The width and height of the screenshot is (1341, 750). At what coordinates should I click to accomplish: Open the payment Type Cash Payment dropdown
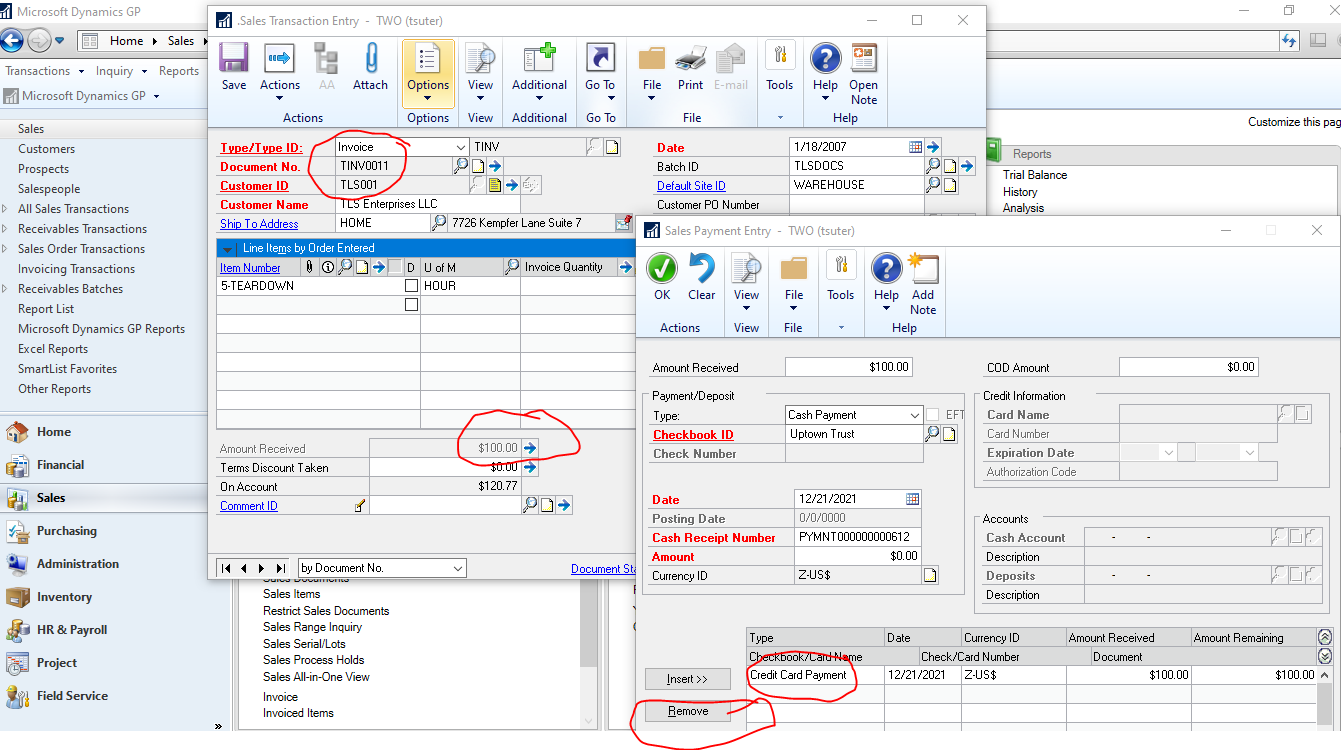[915, 415]
